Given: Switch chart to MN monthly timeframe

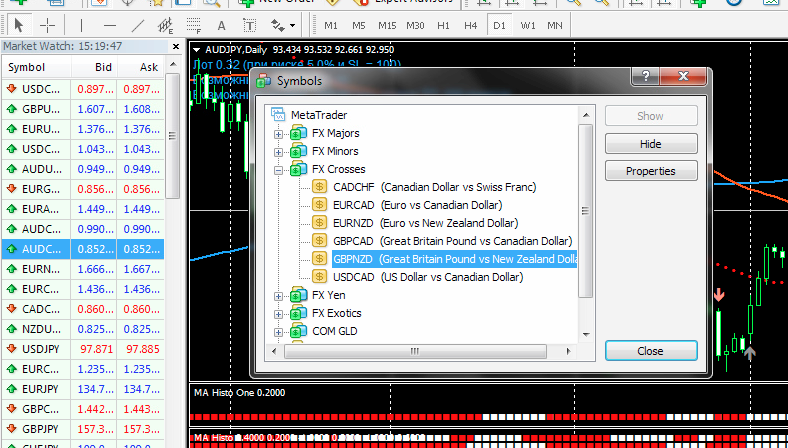Looking at the screenshot, I should pos(555,26).
